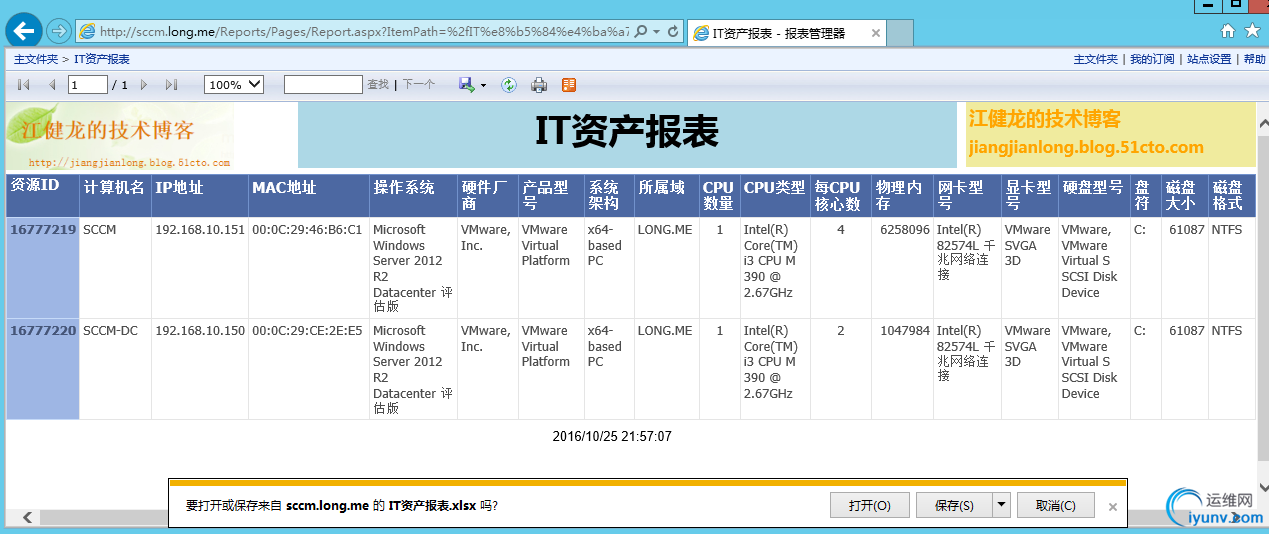Jump to first report page
Screen dimensions: 1269x534
point(24,85)
